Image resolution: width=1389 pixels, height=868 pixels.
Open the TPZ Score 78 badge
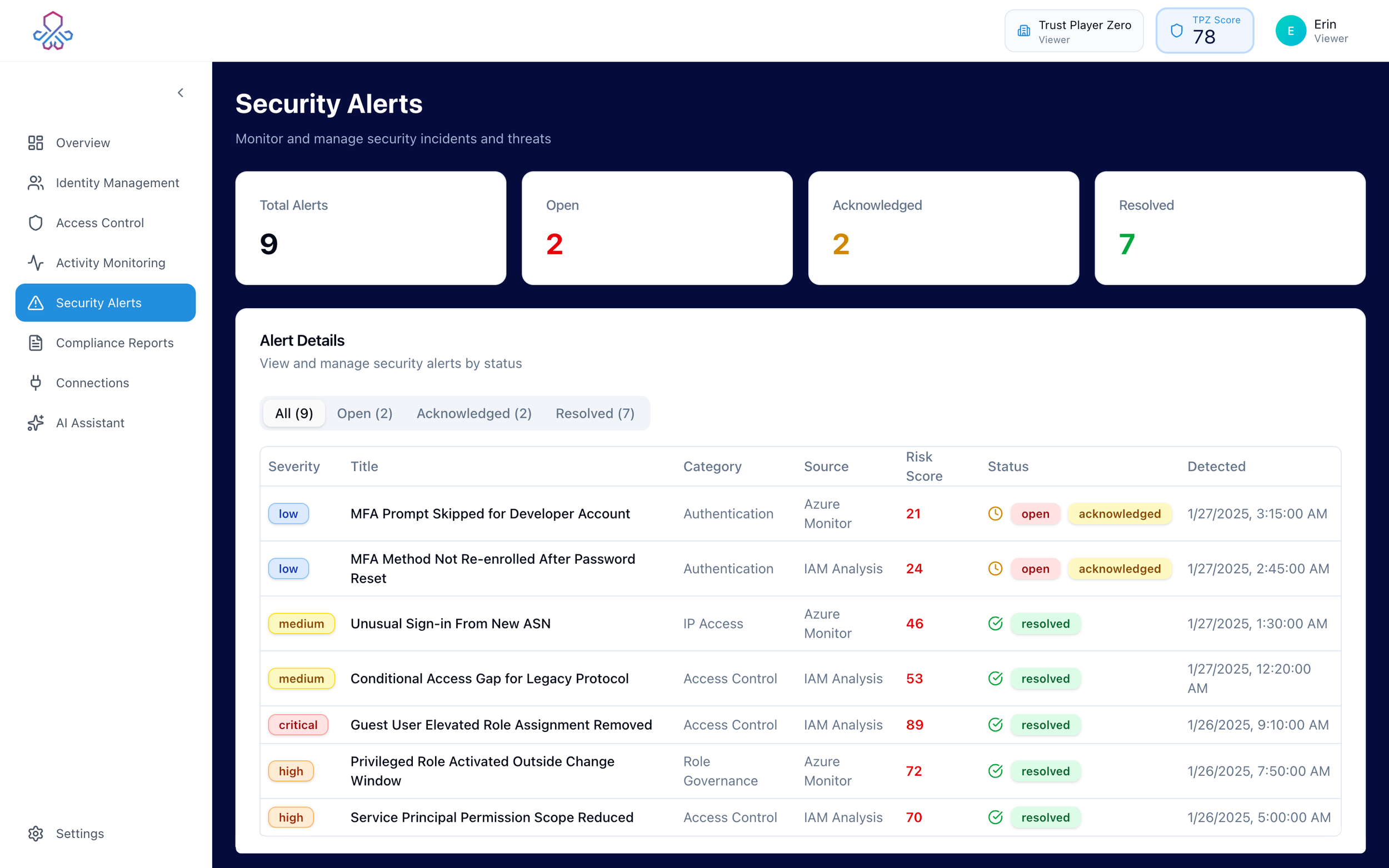[1204, 31]
